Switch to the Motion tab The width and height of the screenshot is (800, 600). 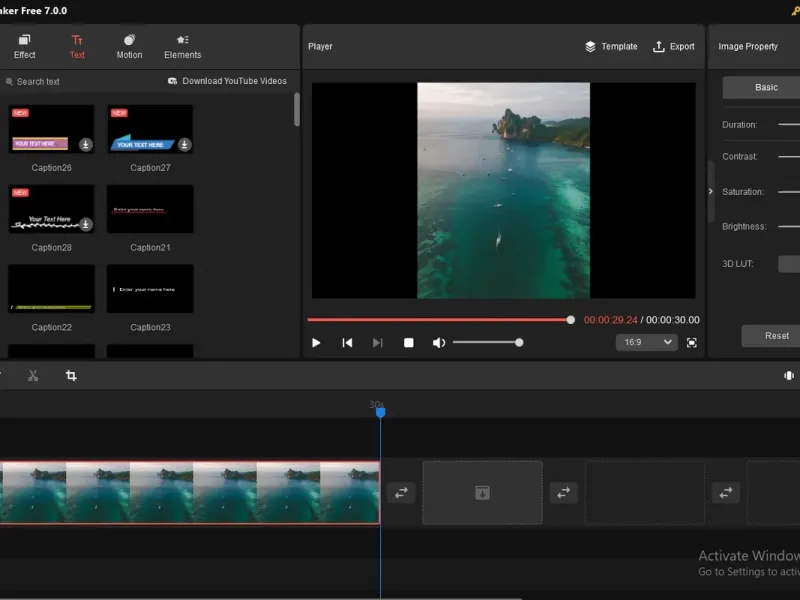click(x=129, y=46)
